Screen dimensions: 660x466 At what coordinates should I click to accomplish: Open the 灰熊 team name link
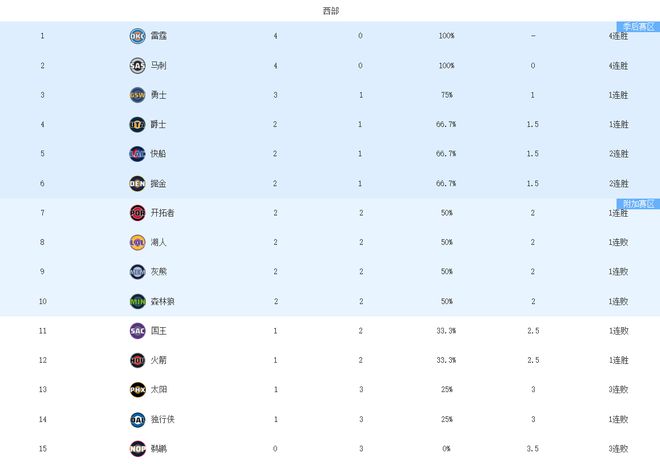(159, 272)
